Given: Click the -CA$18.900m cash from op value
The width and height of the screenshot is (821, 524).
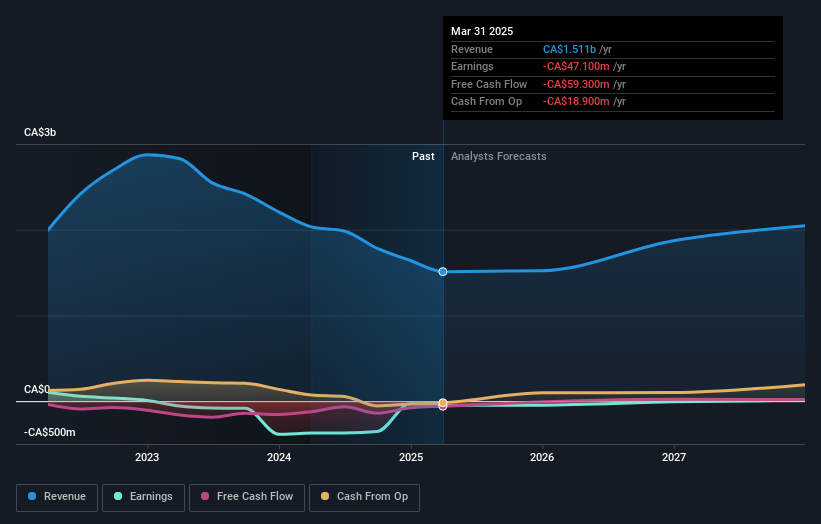Looking at the screenshot, I should tap(576, 102).
